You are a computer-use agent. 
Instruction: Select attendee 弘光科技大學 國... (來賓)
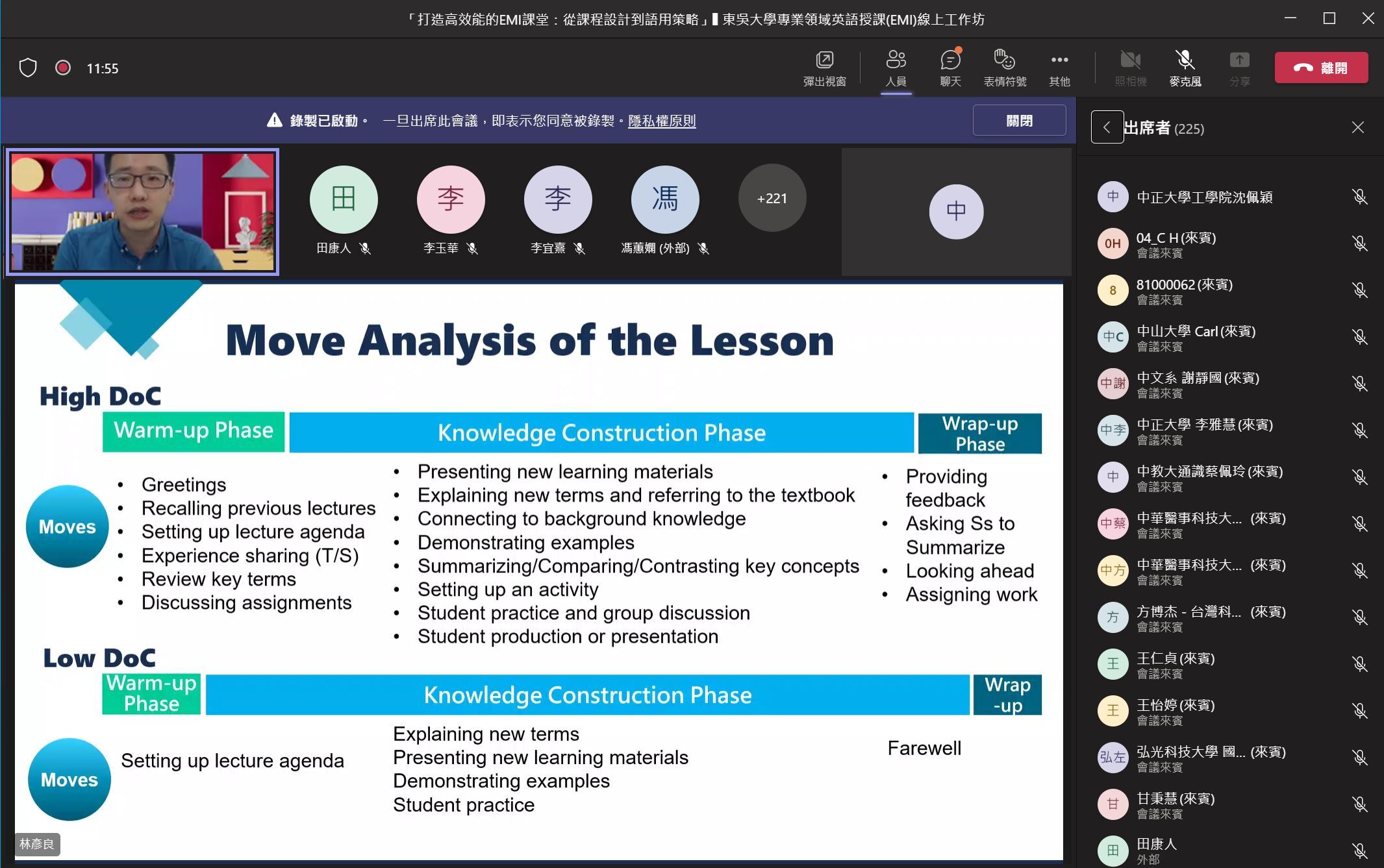click(x=1230, y=758)
